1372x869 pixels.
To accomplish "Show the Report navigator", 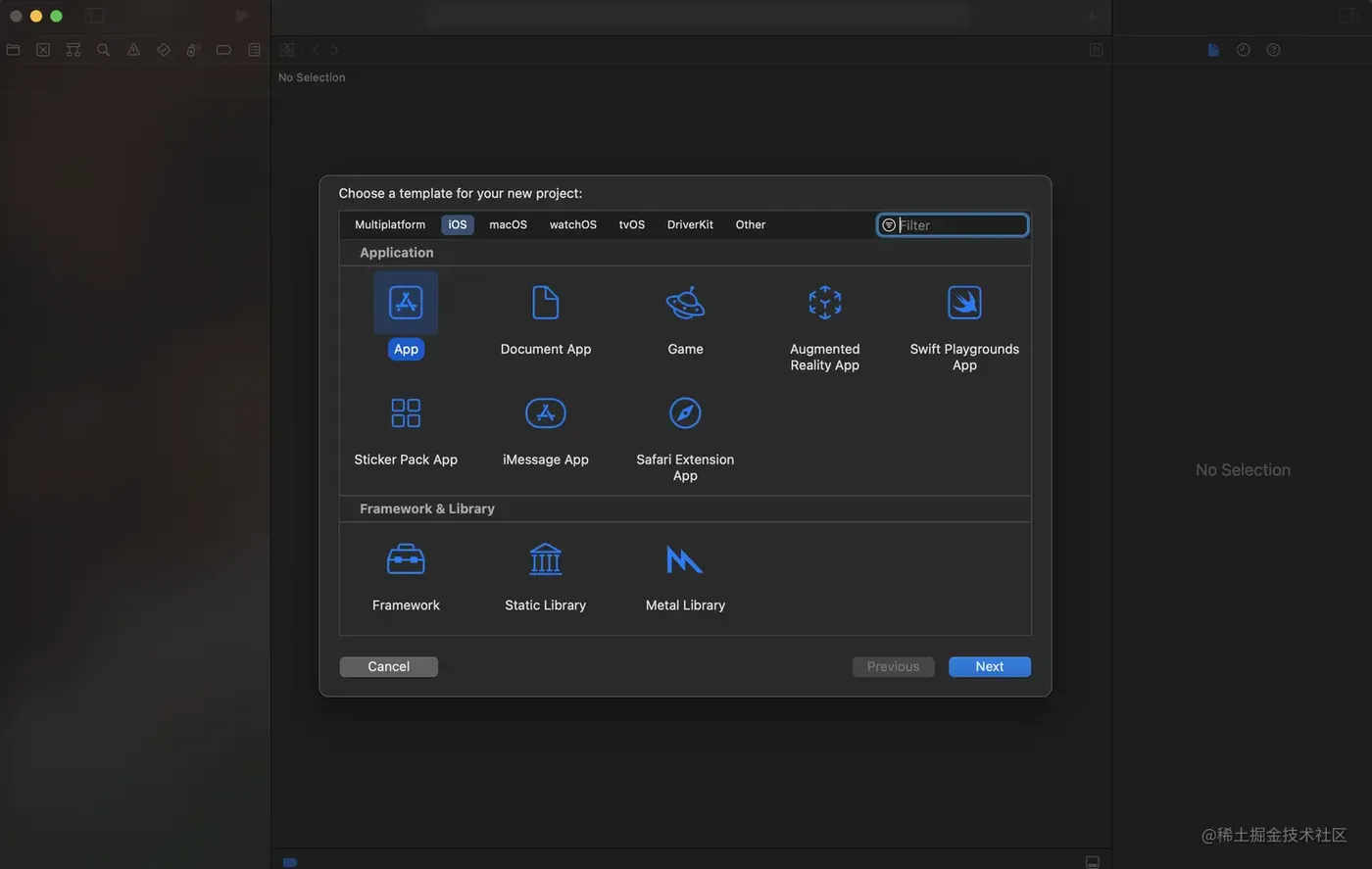I will click(x=255, y=50).
